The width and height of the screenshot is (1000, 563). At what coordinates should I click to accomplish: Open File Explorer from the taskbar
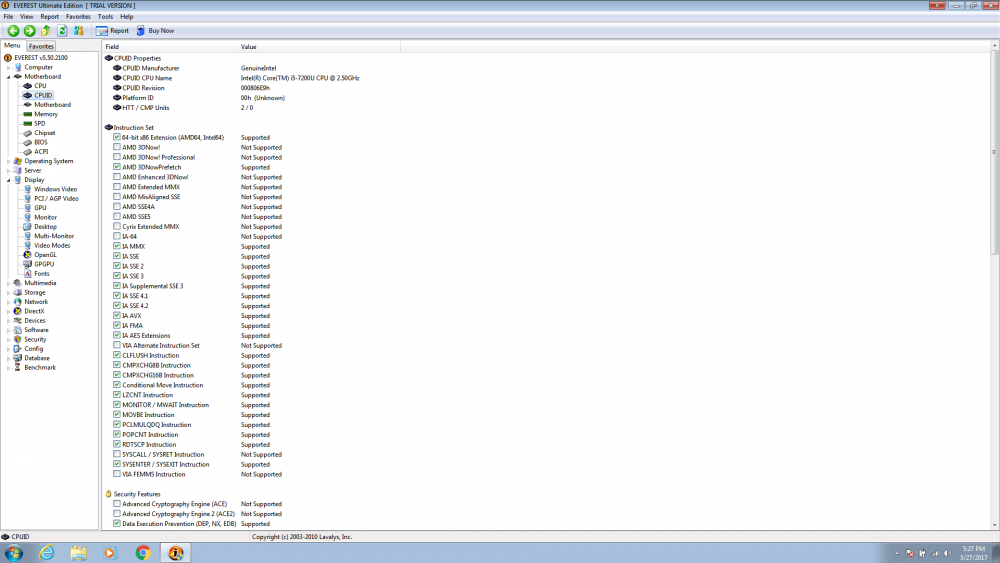pos(78,553)
